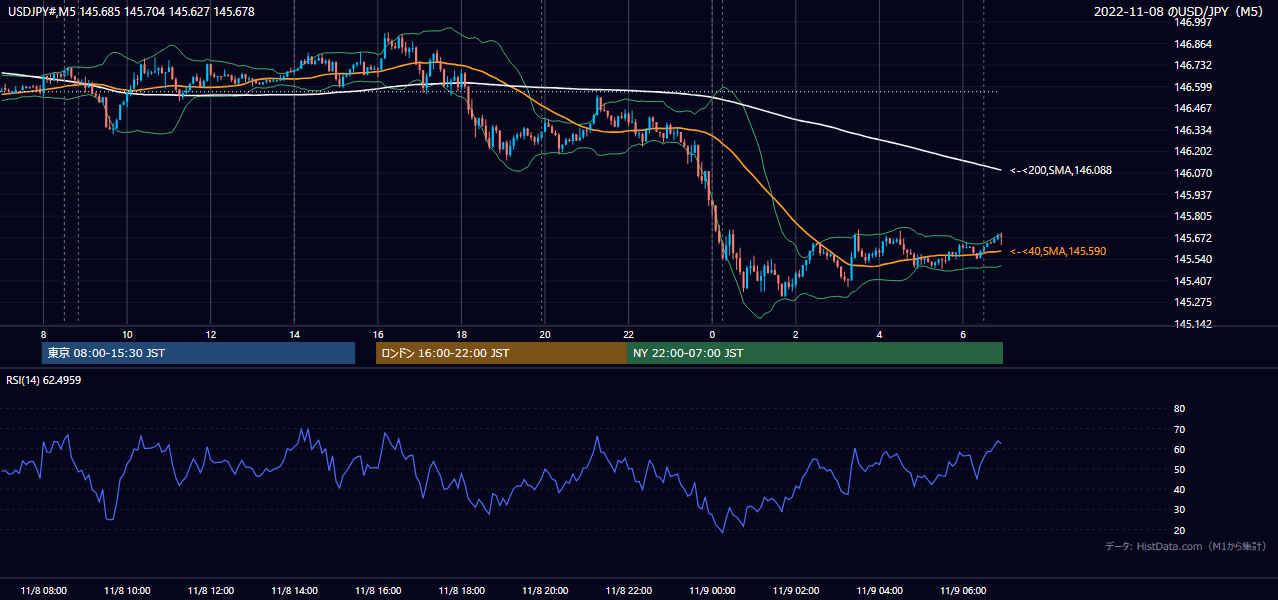Click the 200 SMA 146.088 label

coord(1060,171)
